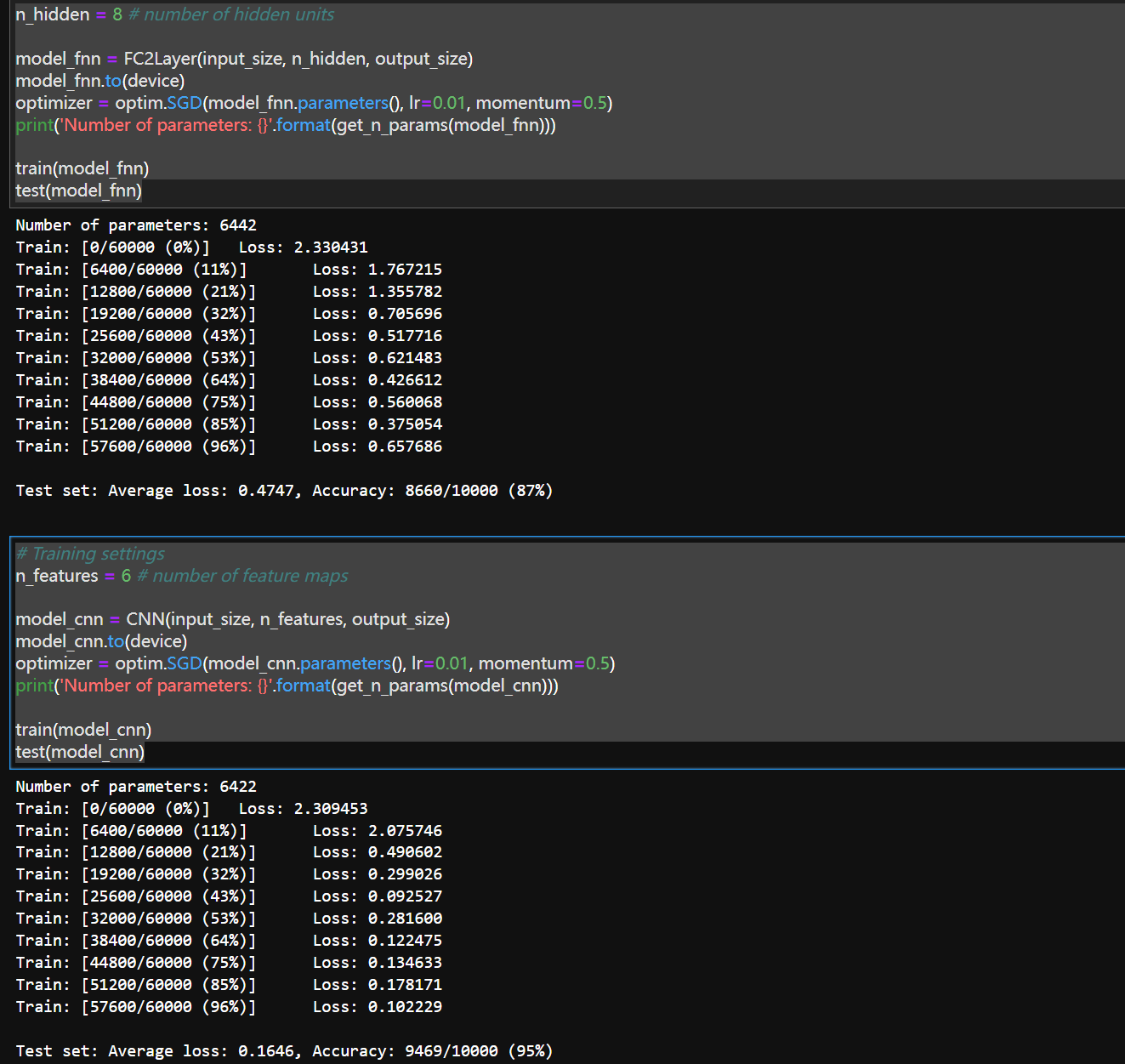Click output line with Loss: 0.178171
1125x1064 pixels.
coord(229,985)
